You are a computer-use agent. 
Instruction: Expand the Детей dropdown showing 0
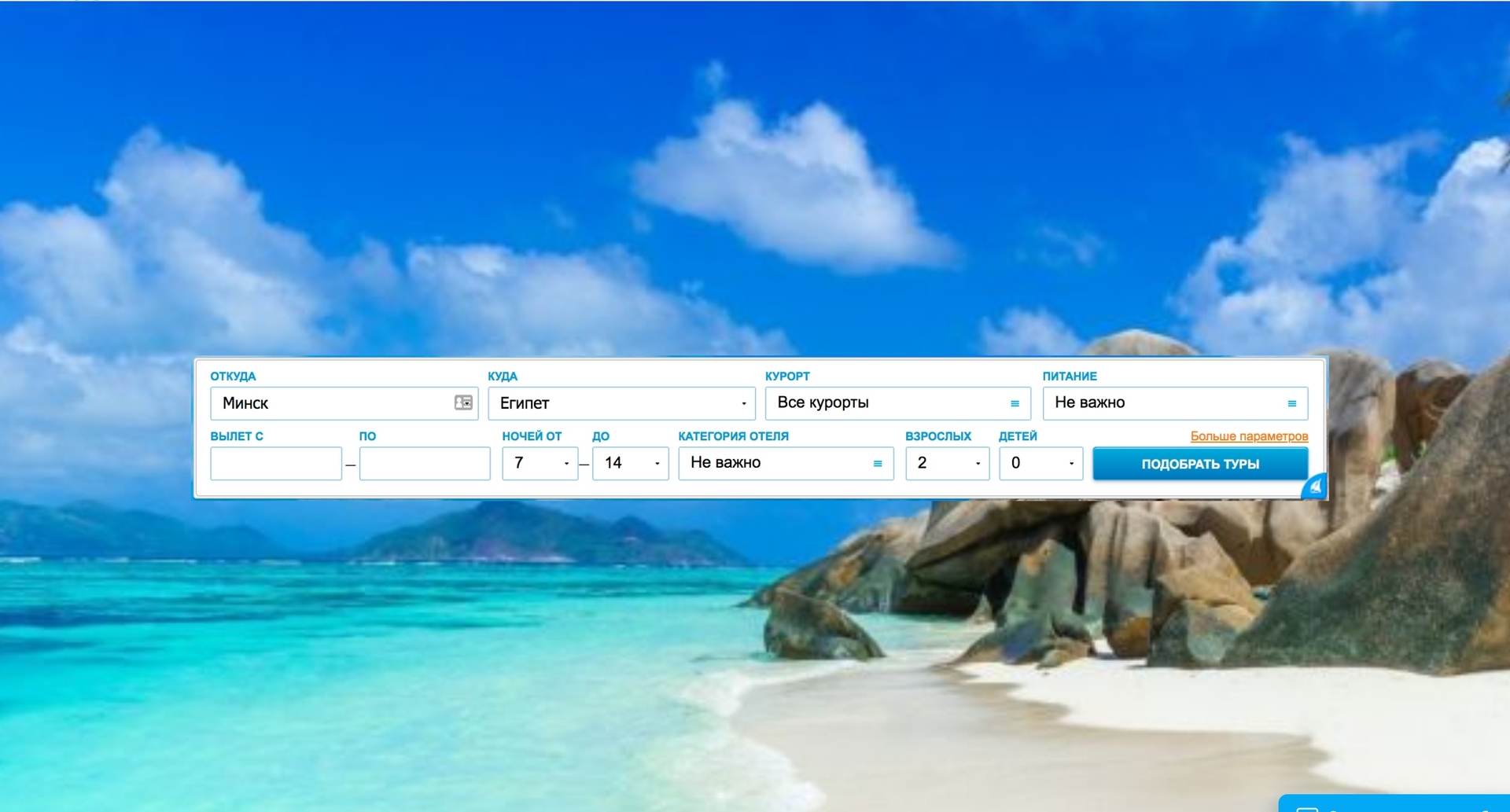pos(1040,463)
